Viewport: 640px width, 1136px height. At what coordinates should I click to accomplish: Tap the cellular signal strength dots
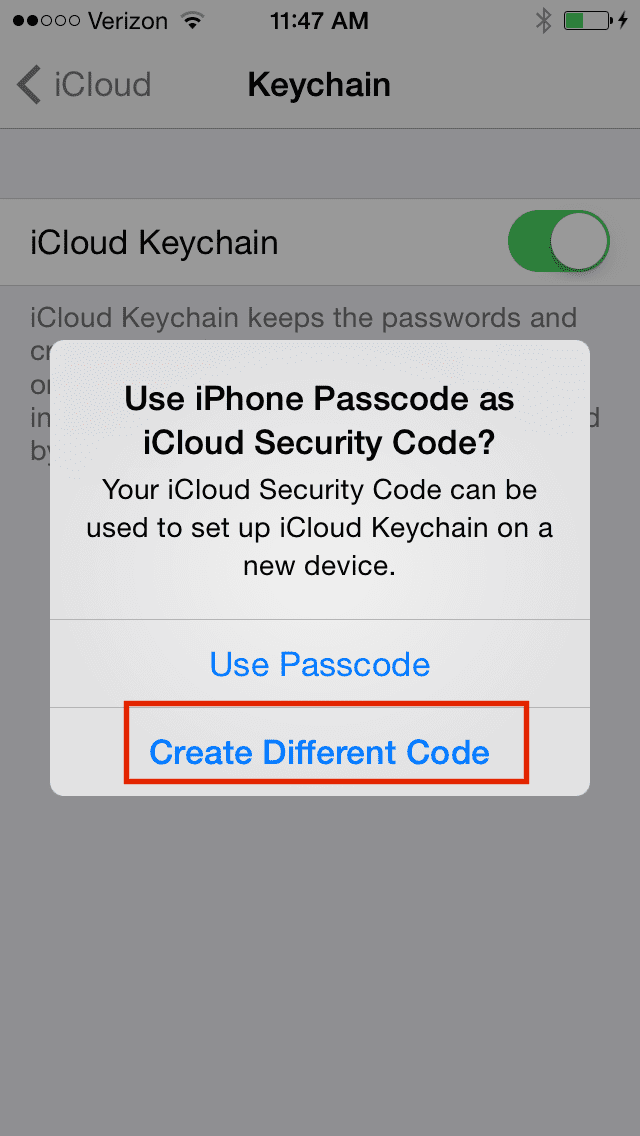[x=46, y=21]
